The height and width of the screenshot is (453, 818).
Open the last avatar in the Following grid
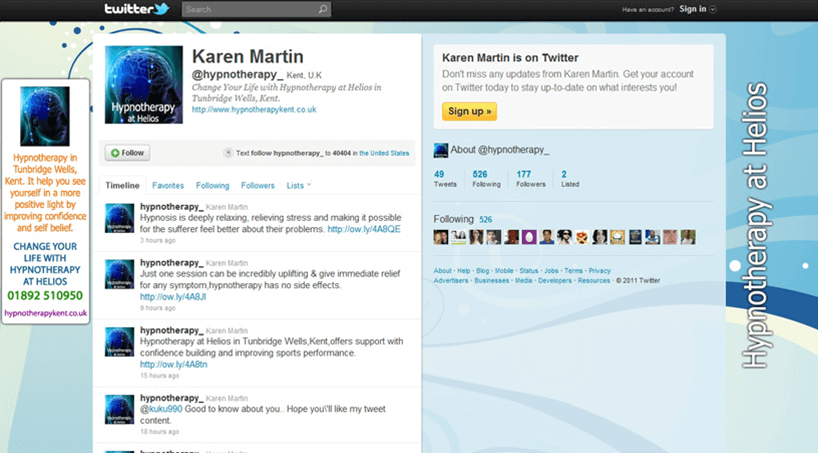(x=688, y=237)
